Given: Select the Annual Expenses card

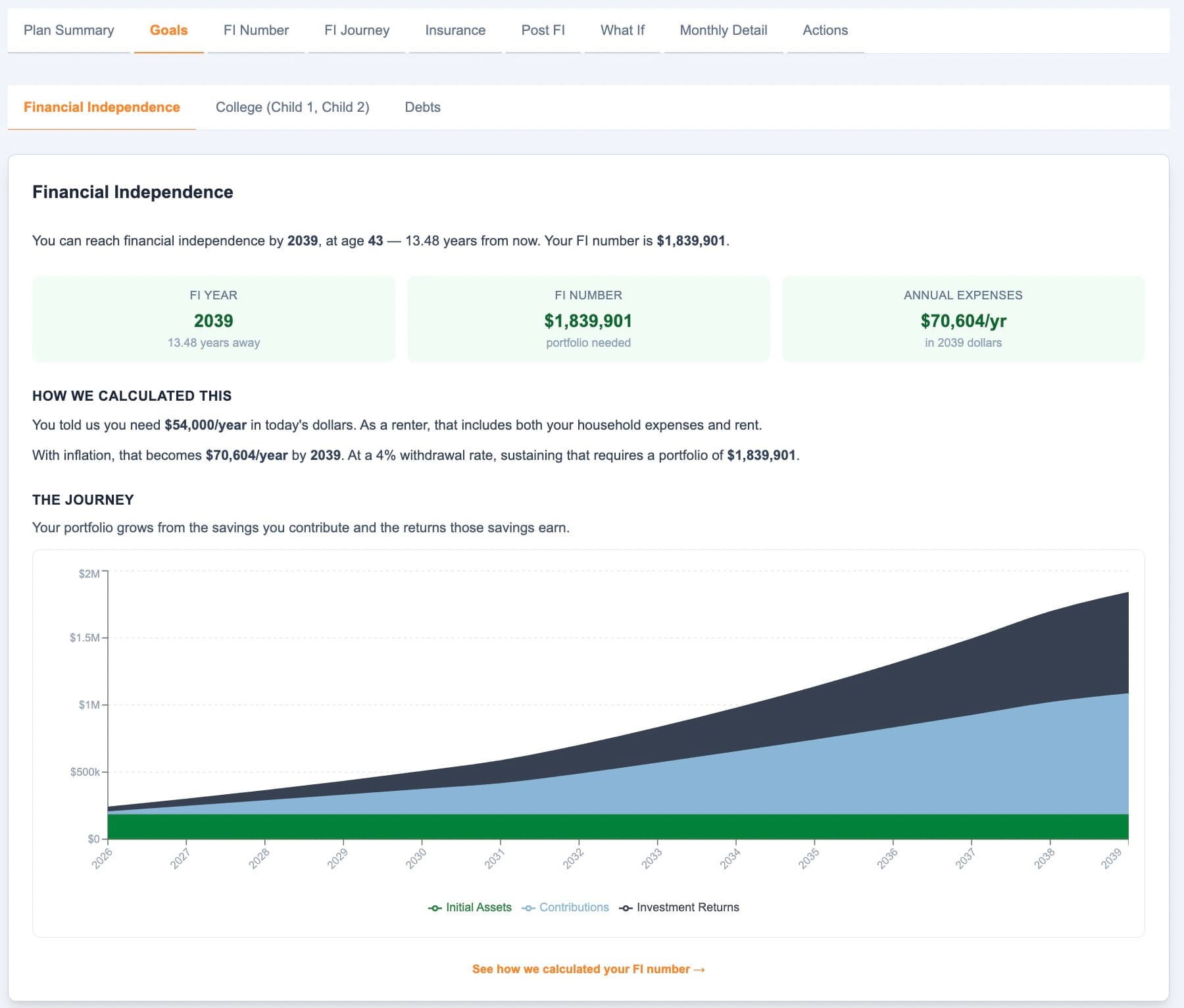Looking at the screenshot, I should [962, 318].
